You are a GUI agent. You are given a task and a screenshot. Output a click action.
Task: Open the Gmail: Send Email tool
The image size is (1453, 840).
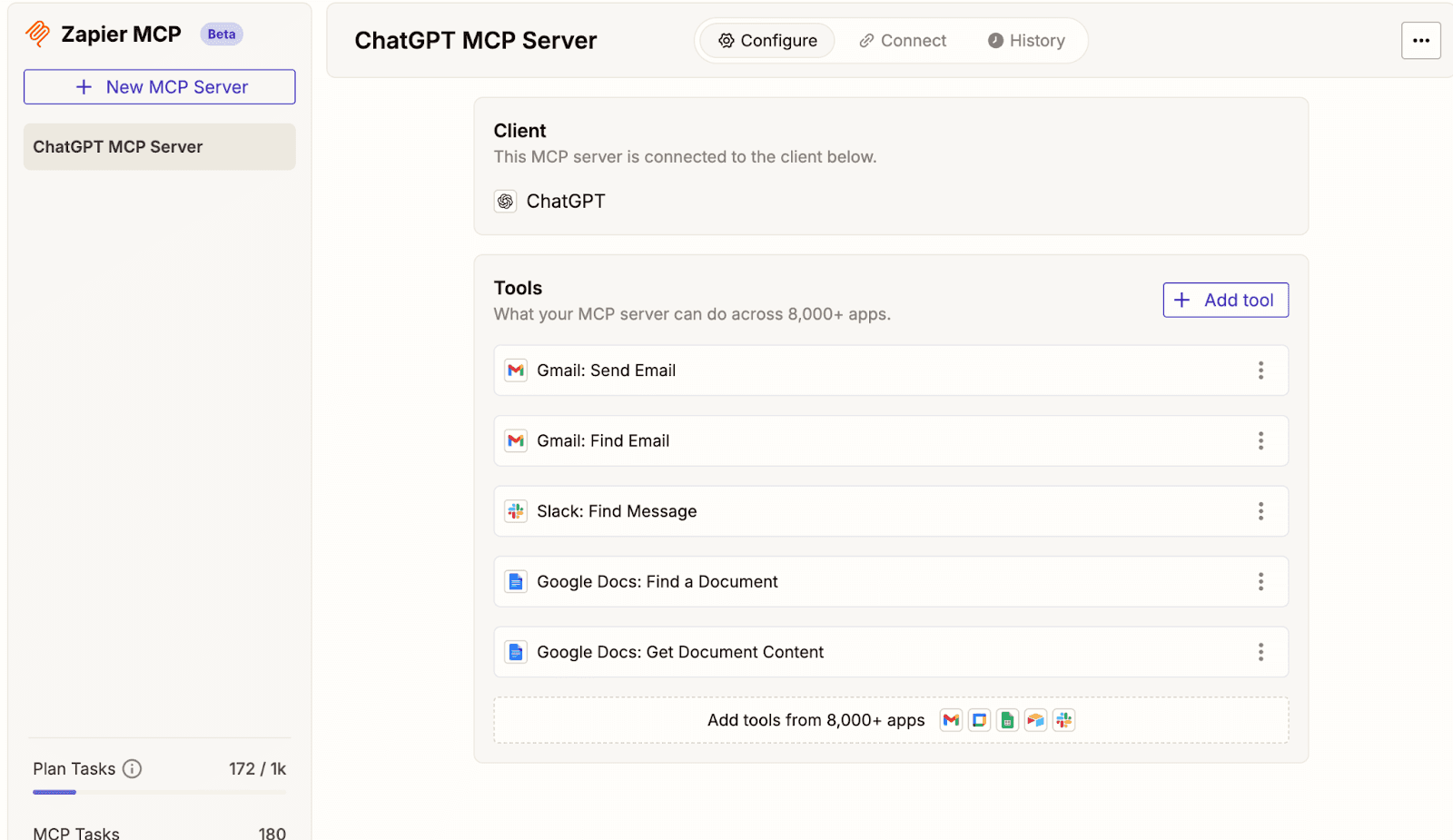pos(891,371)
